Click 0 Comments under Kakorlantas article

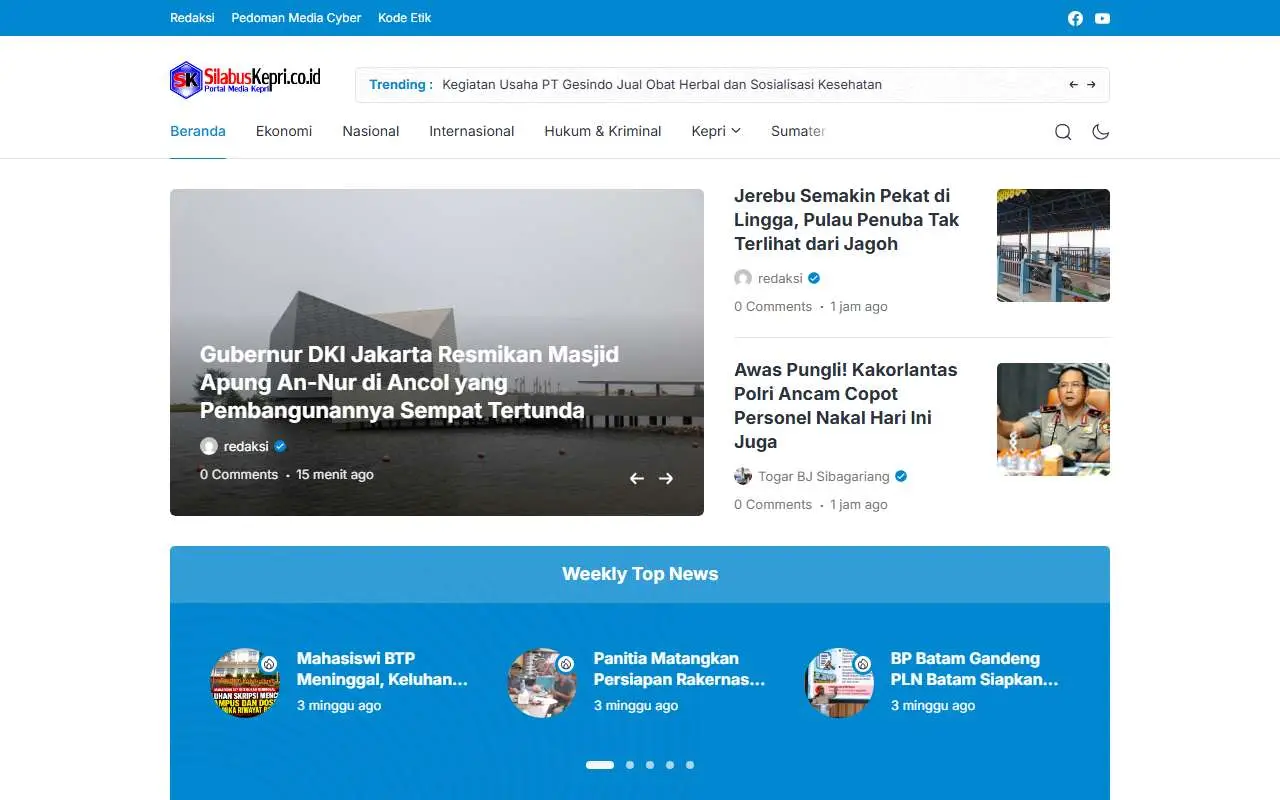click(x=773, y=505)
